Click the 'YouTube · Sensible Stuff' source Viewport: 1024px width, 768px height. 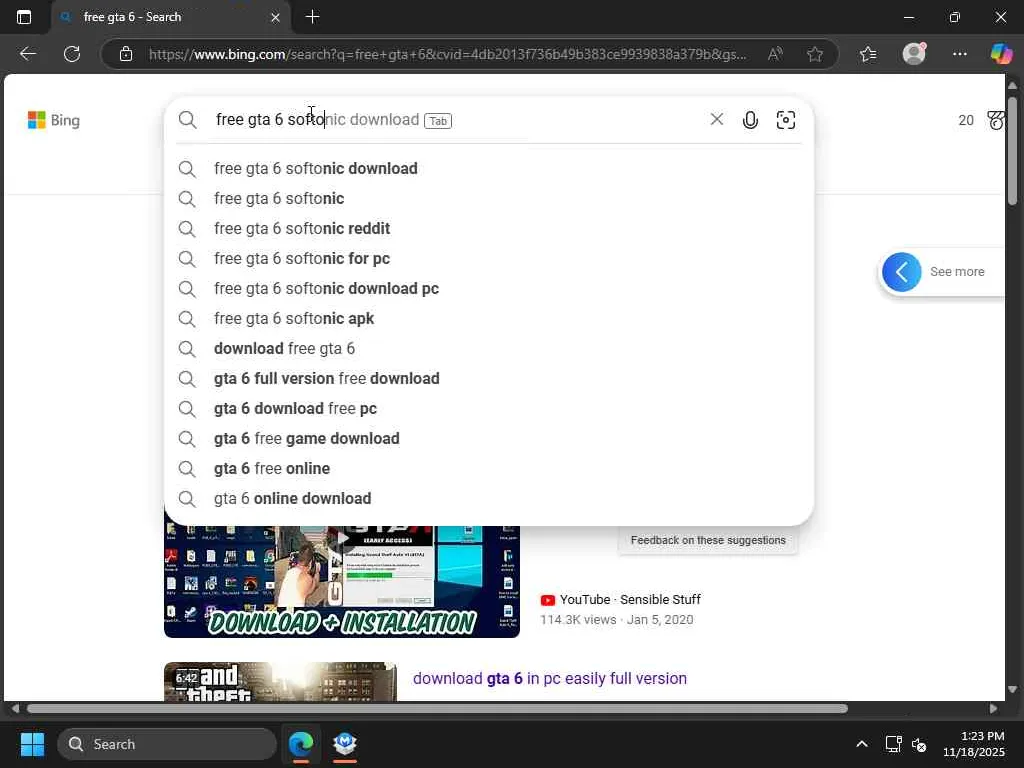[620, 600]
